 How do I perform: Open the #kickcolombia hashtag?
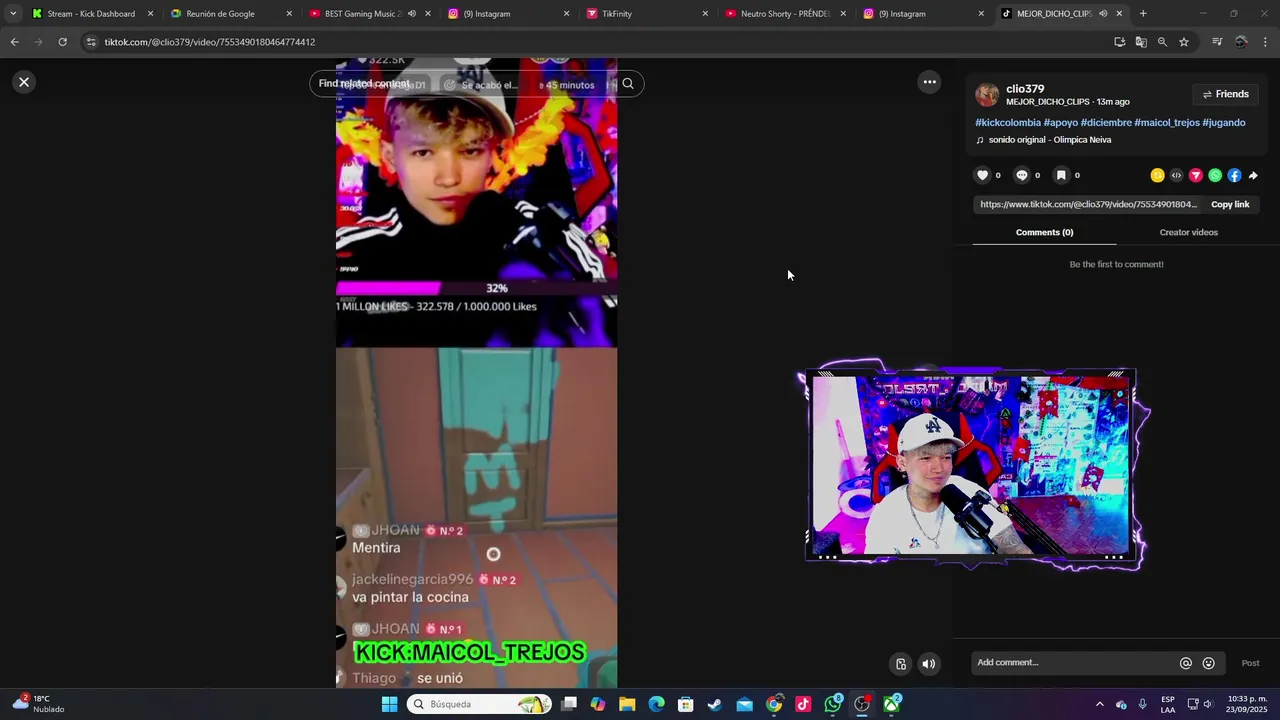[1008, 123]
